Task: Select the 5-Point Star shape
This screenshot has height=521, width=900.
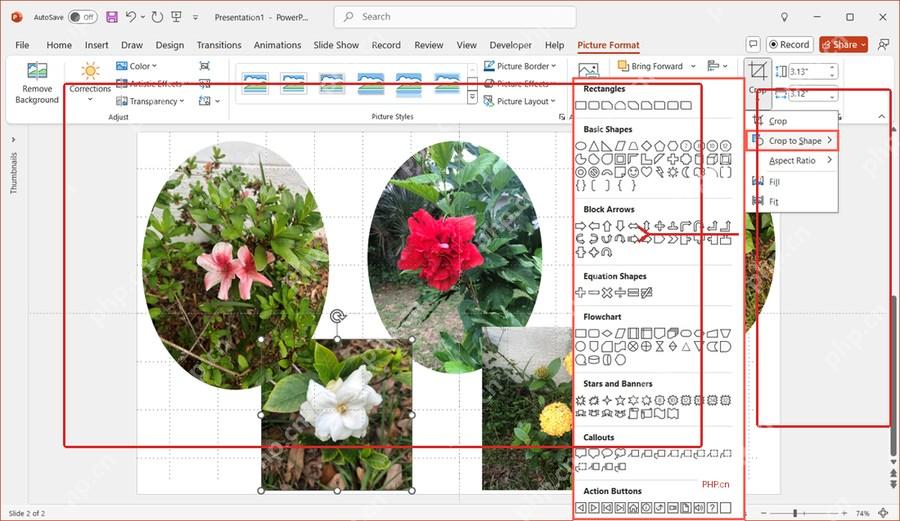Action: point(620,400)
